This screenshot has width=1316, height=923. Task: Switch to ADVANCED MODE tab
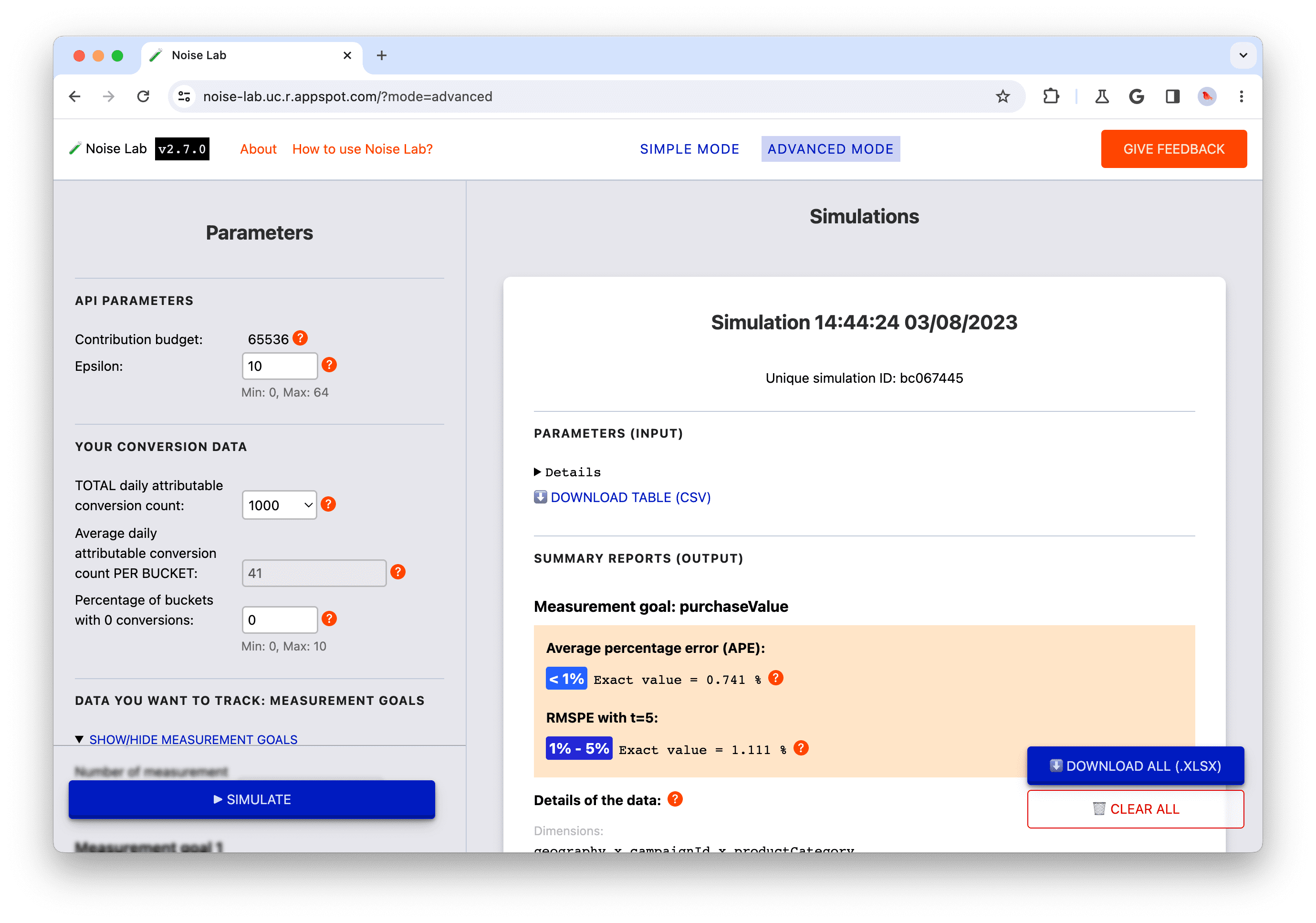[830, 149]
